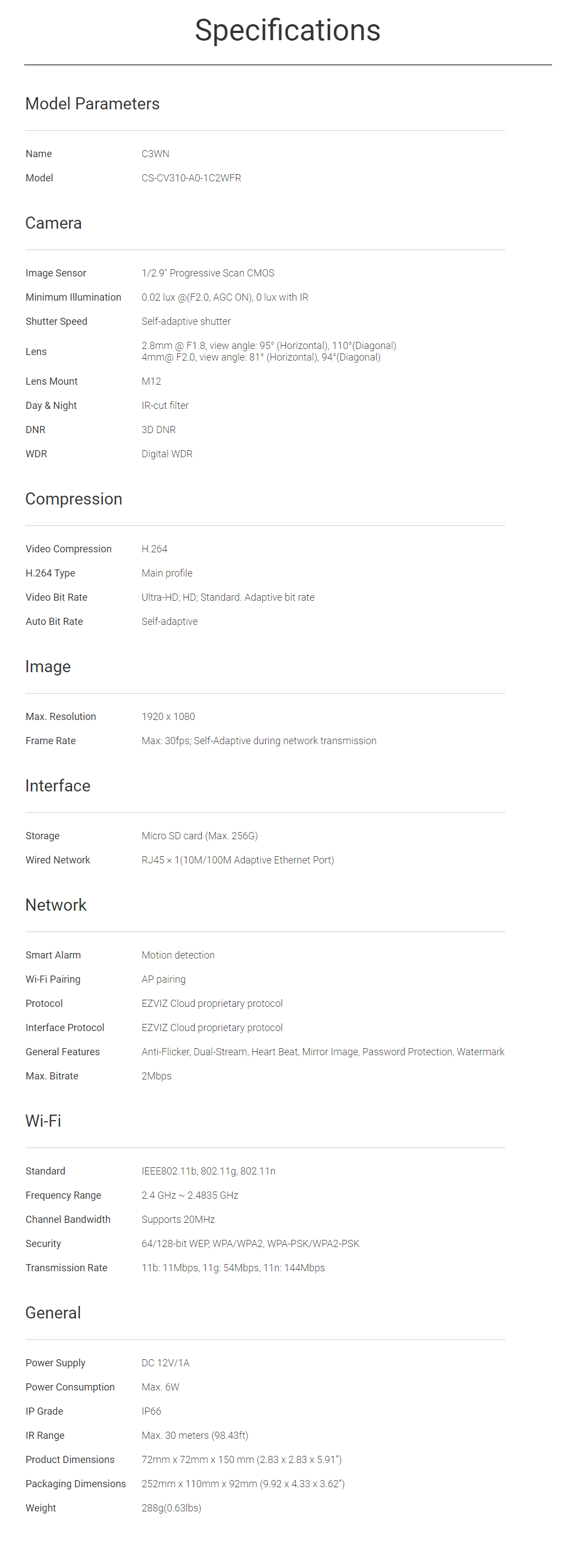Click the Interface section heading
562x1568 pixels.
tap(58, 786)
